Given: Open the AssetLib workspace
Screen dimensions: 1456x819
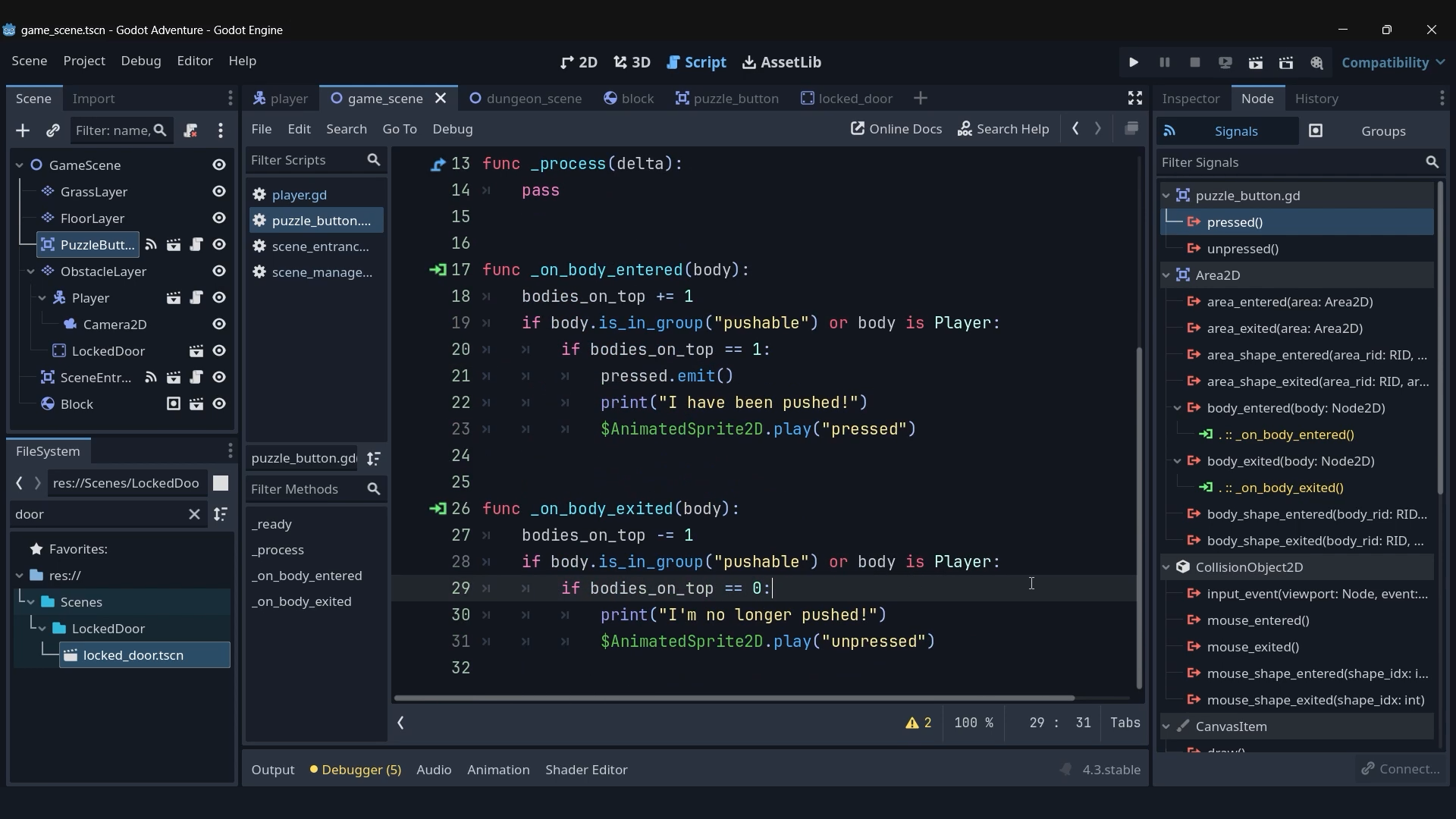Looking at the screenshot, I should [x=781, y=62].
